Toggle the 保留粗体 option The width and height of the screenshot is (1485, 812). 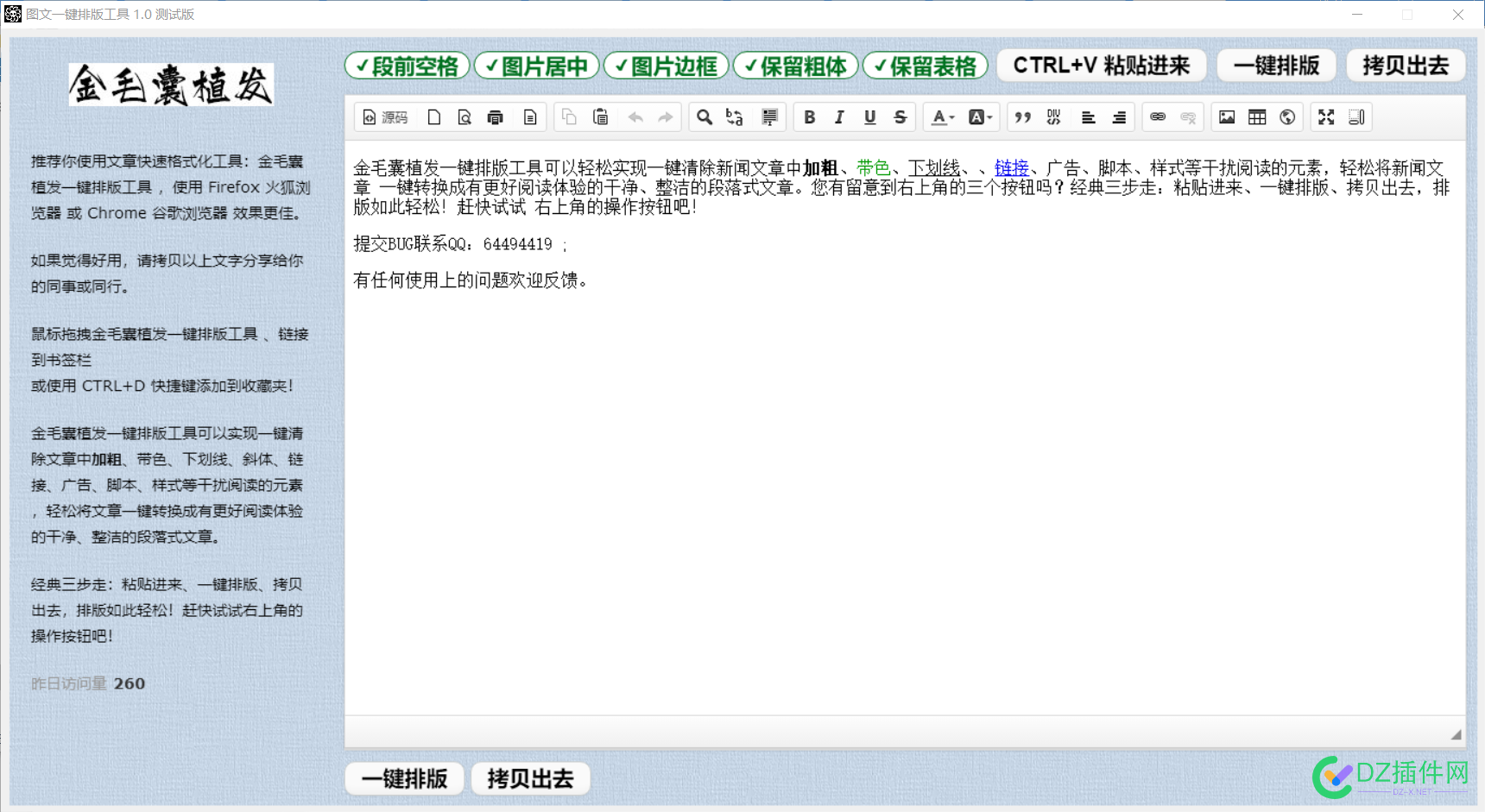(796, 66)
